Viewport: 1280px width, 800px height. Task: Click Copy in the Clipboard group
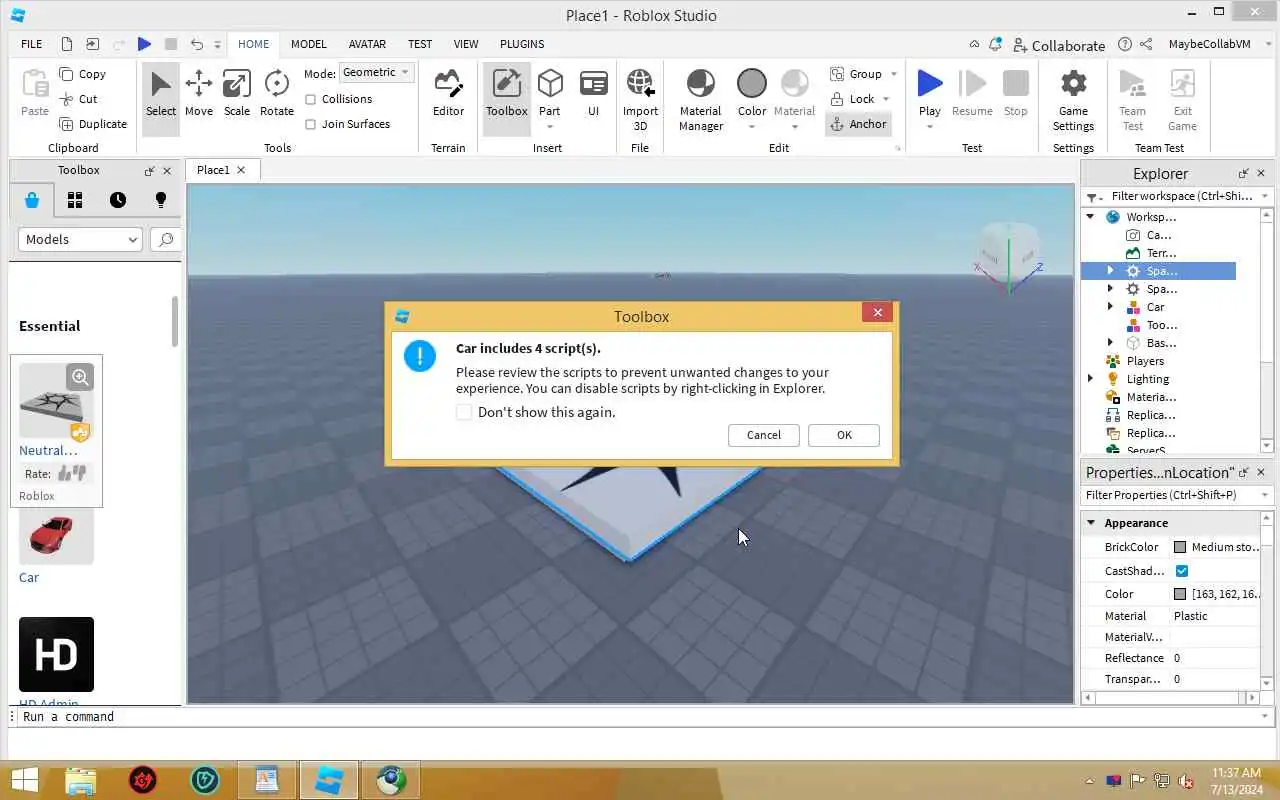pos(82,74)
